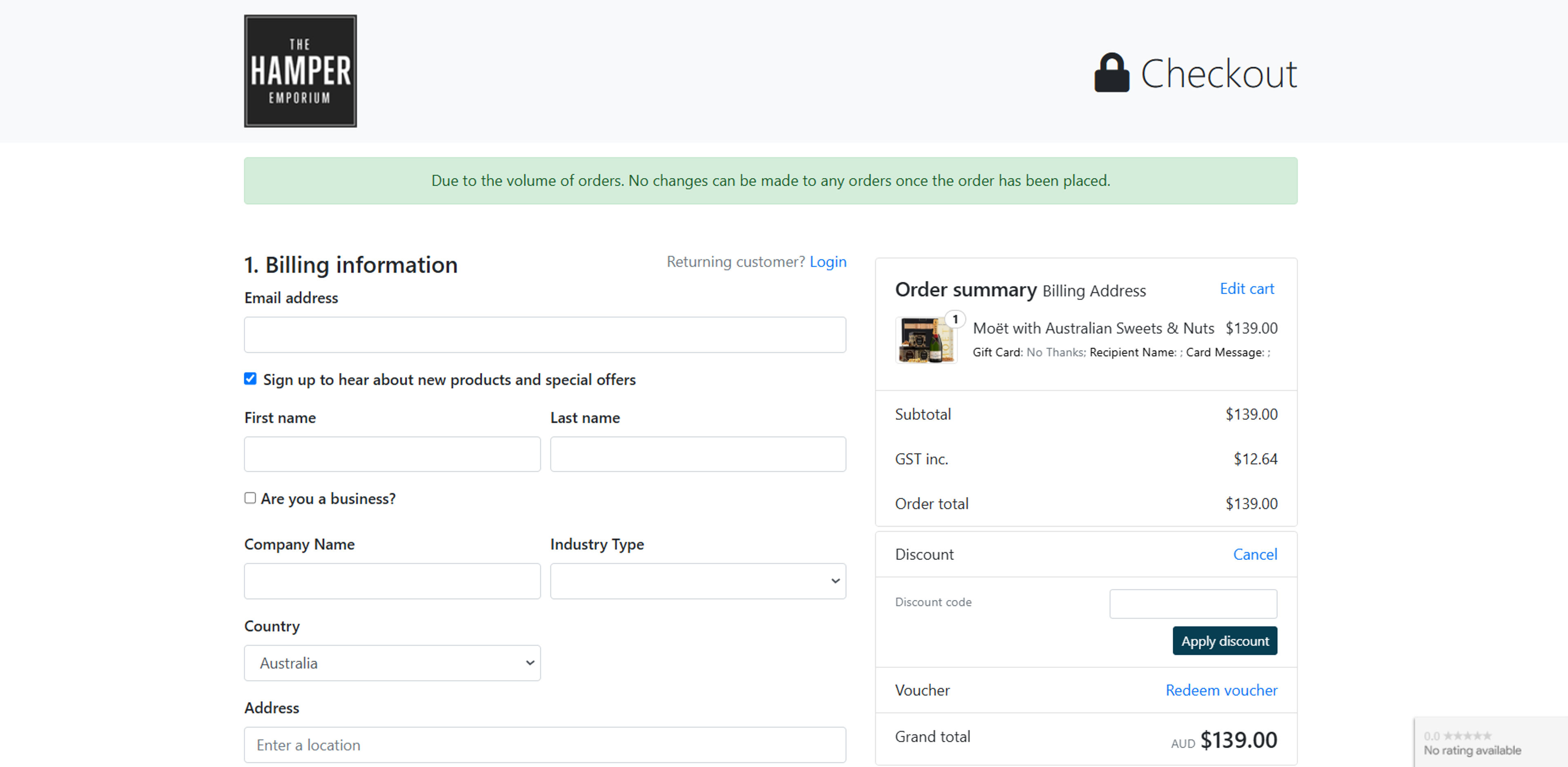Focus the Company Name field
The width and height of the screenshot is (1568, 767).
[x=392, y=581]
